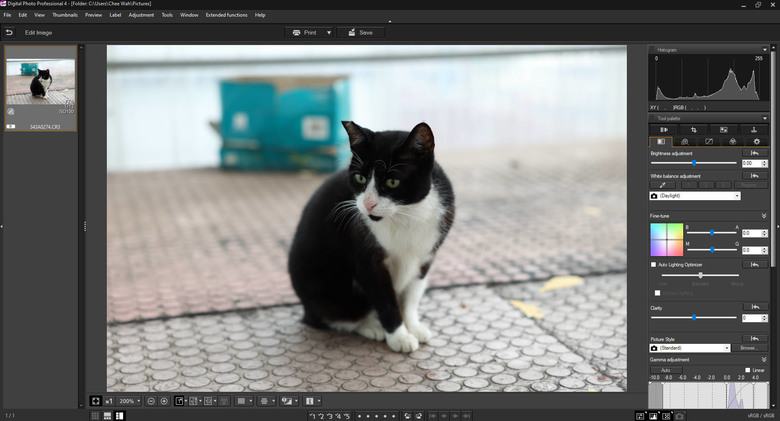The image size is (780, 421).
Task: Open the background color swatch dropdown
Action: click(x=251, y=401)
